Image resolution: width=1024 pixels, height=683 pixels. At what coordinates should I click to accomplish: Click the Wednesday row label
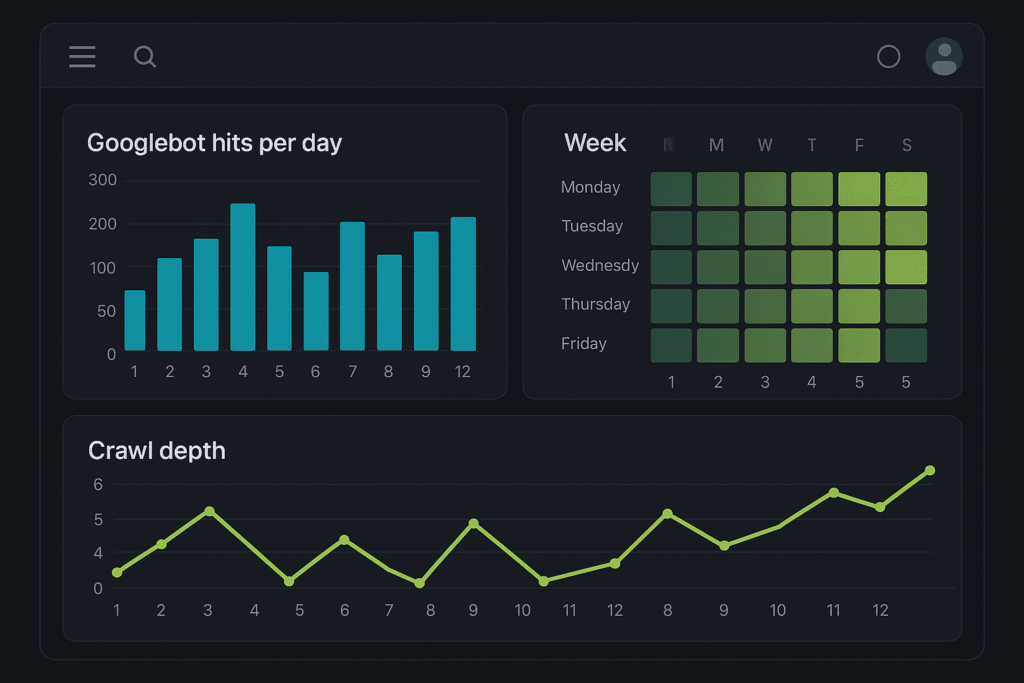point(600,265)
